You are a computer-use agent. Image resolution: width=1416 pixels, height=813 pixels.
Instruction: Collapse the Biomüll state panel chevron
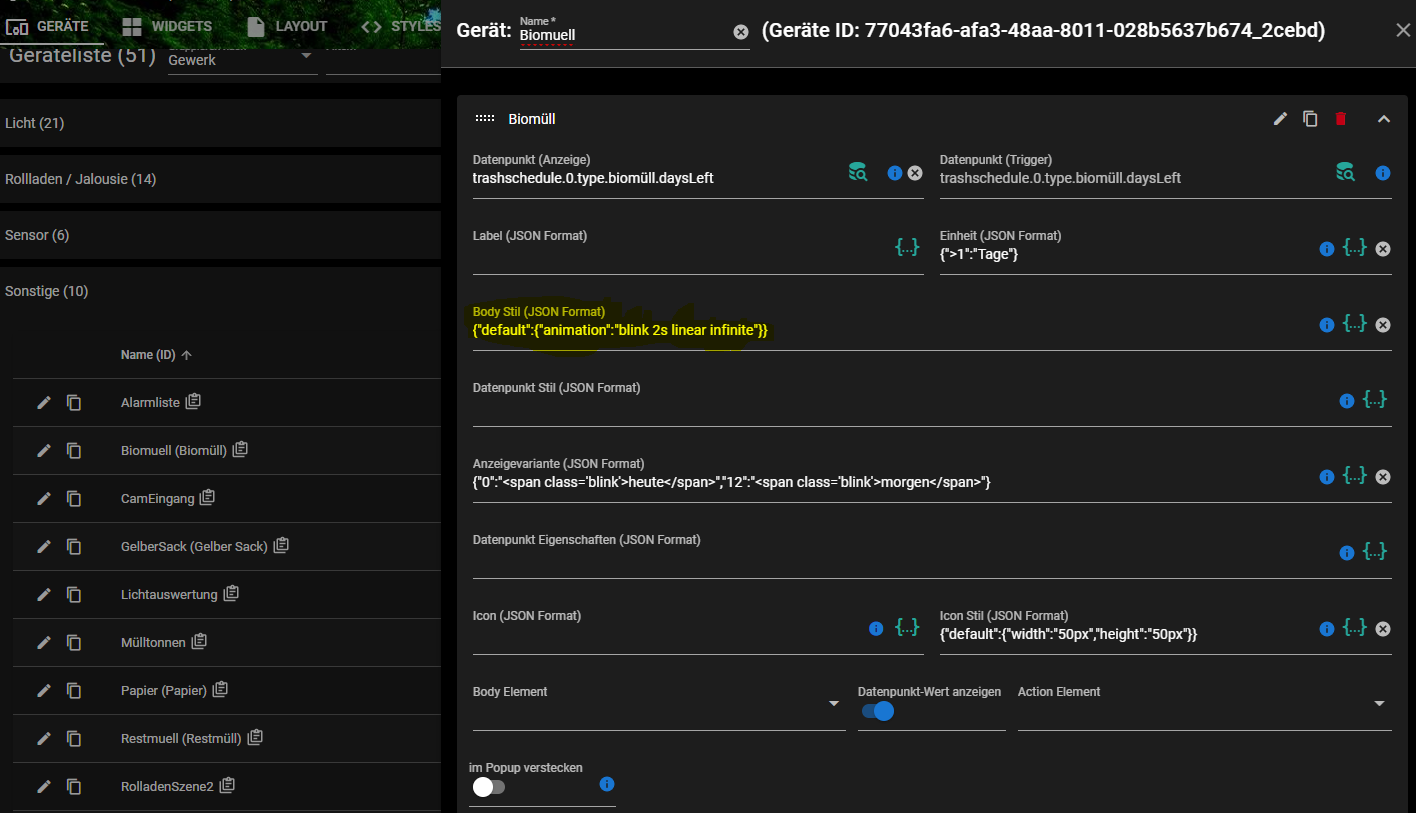[x=1384, y=119]
